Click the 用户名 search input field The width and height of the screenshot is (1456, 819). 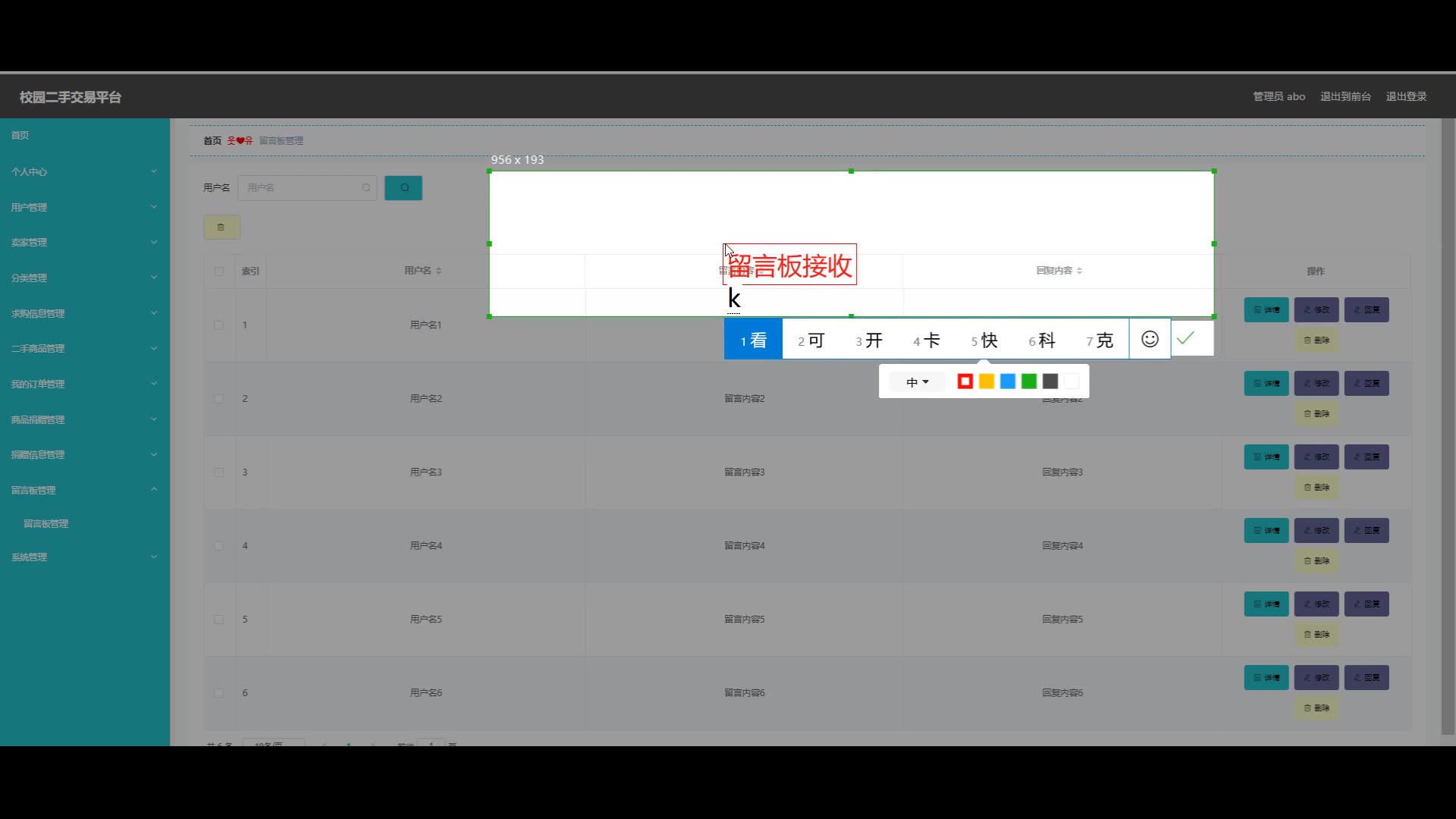[x=303, y=188]
